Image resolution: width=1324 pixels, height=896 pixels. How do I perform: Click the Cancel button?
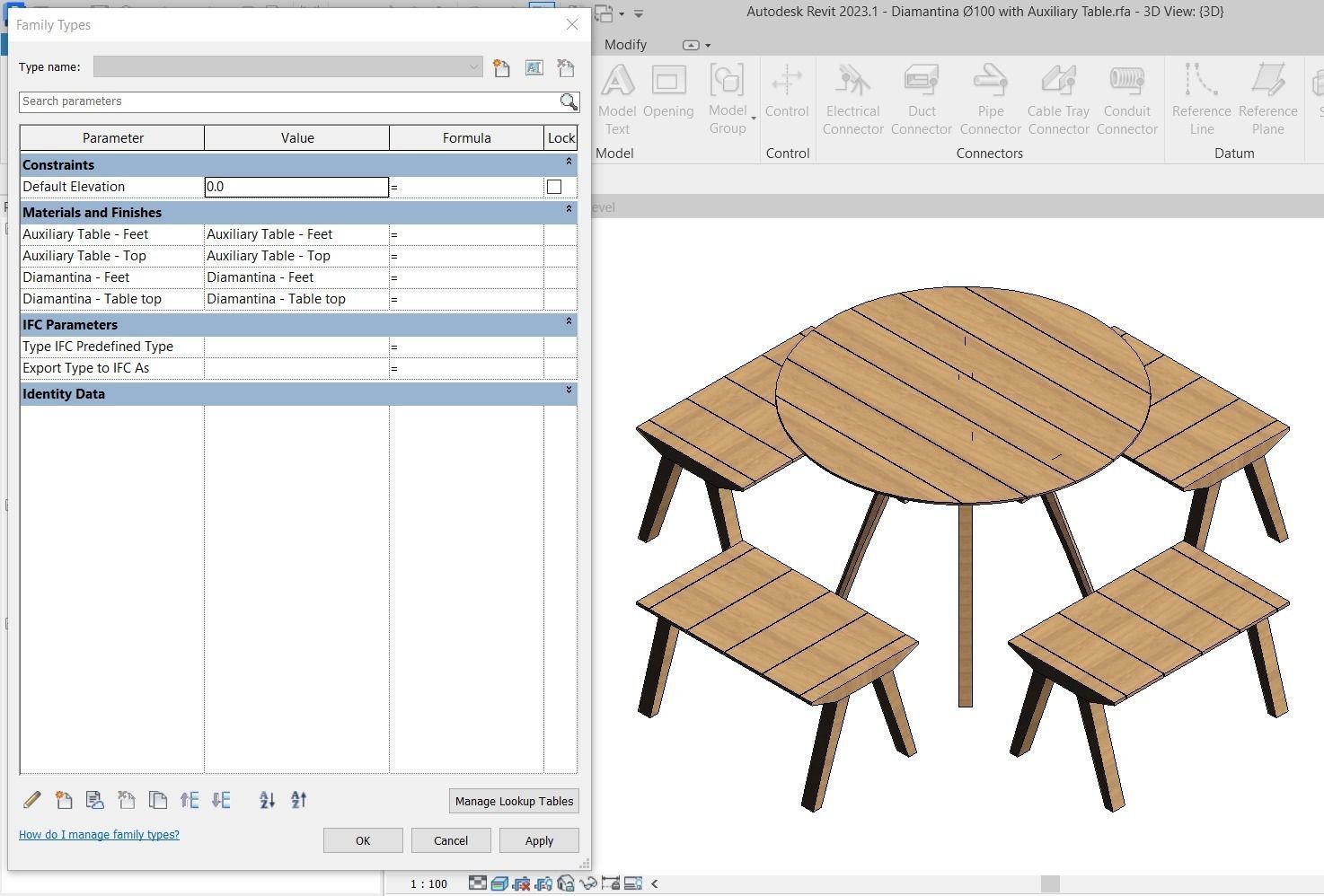pos(451,840)
